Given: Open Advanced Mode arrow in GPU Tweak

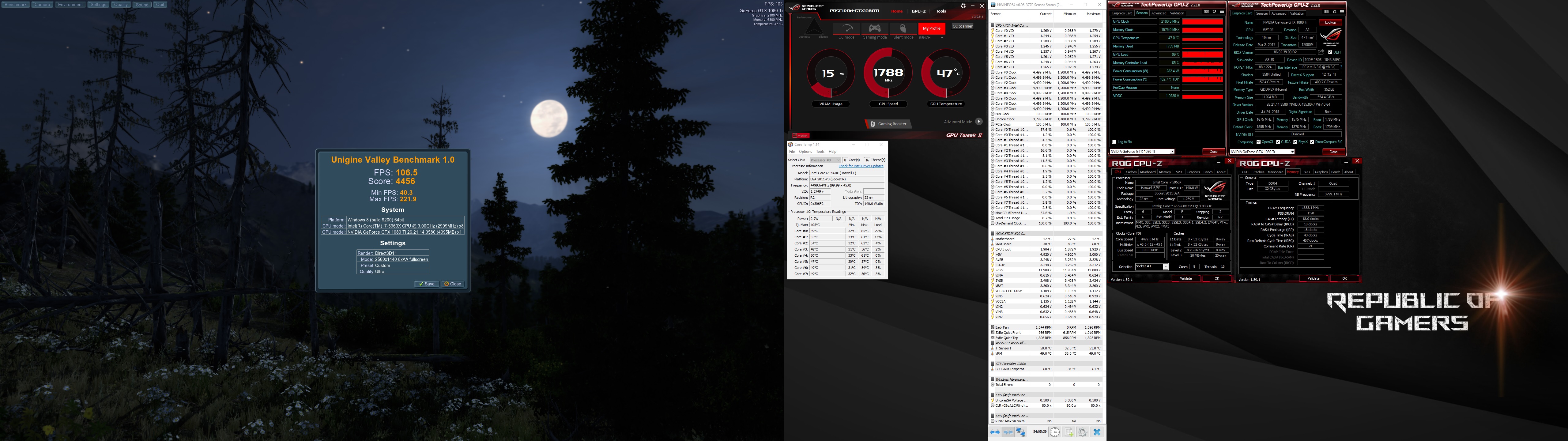Looking at the screenshot, I should click(x=979, y=121).
